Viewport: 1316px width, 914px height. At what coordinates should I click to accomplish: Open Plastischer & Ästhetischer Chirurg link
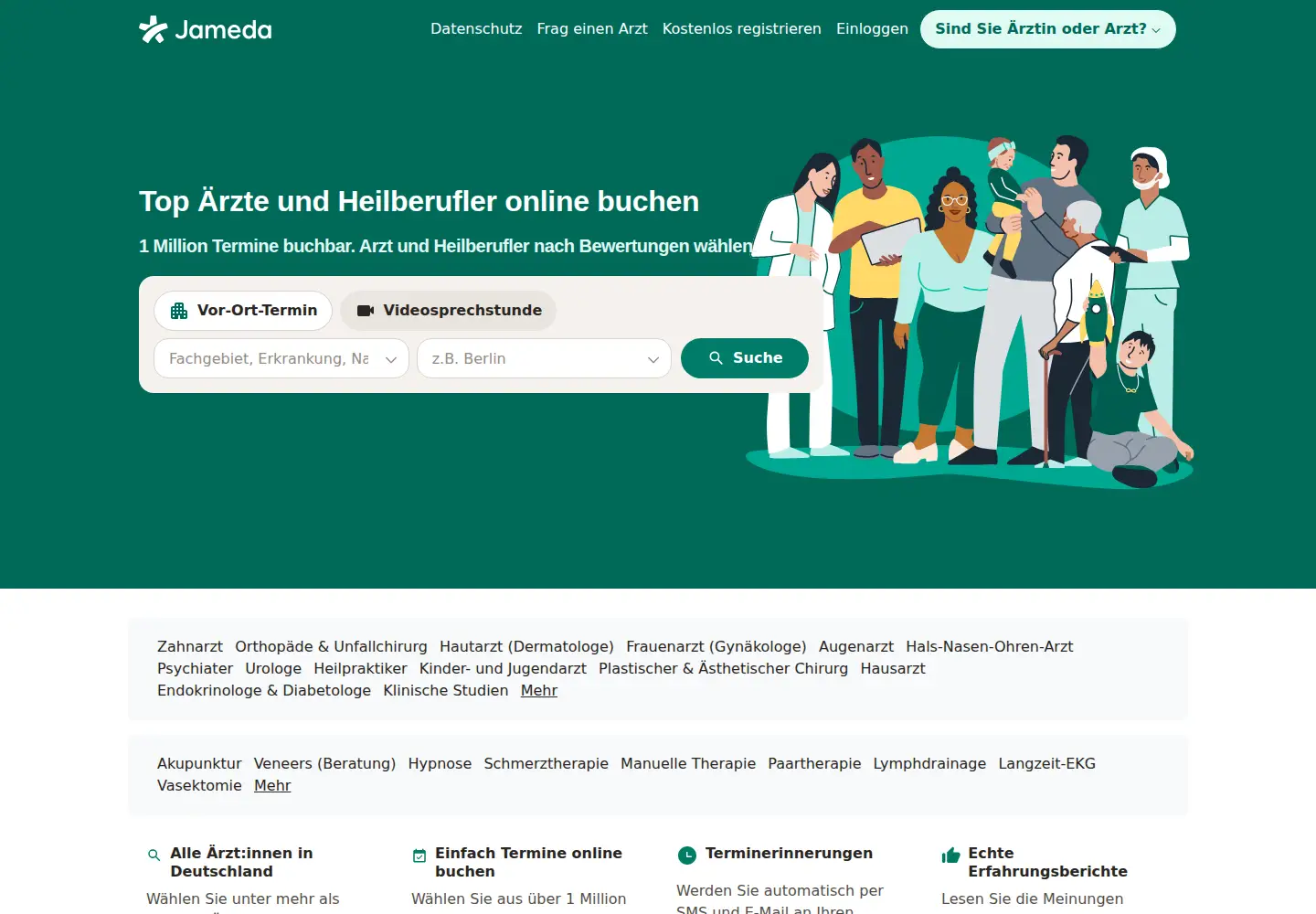pos(723,668)
